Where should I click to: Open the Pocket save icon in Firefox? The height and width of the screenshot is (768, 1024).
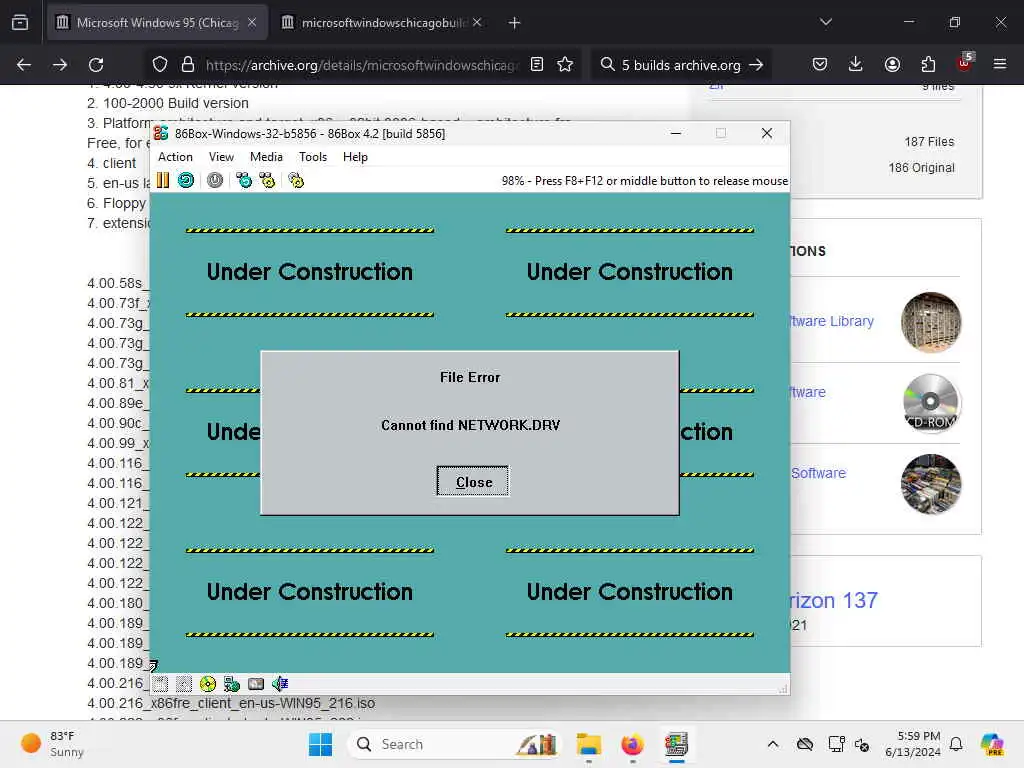point(820,65)
